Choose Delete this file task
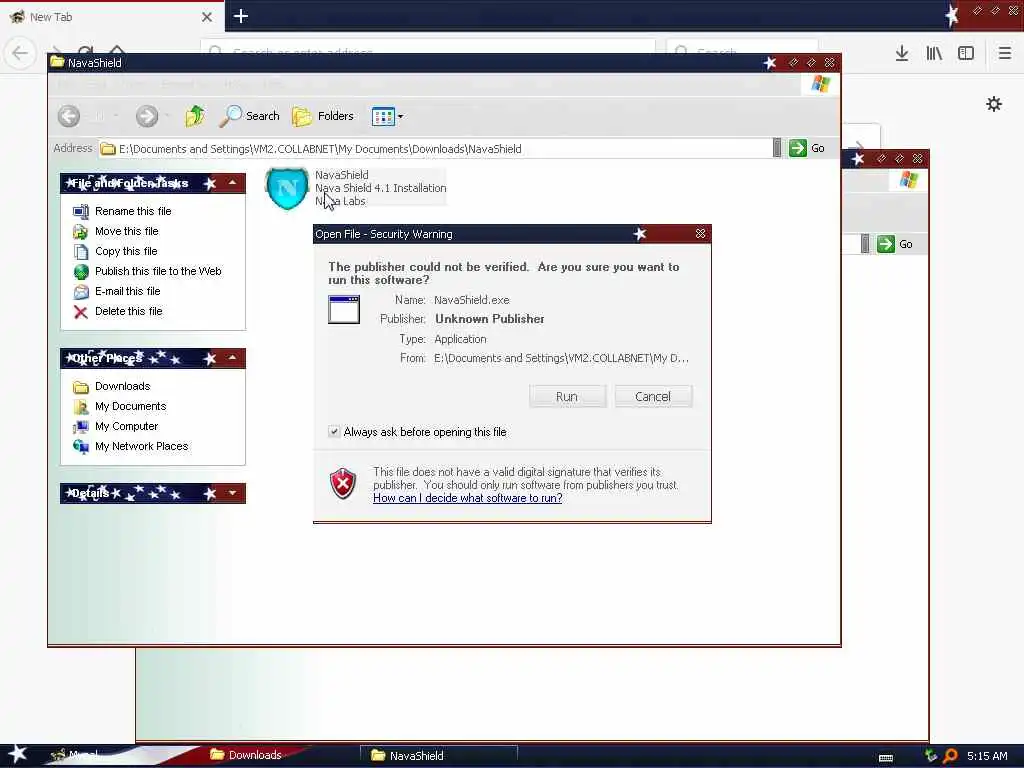This screenshot has width=1024, height=768. click(x=129, y=312)
